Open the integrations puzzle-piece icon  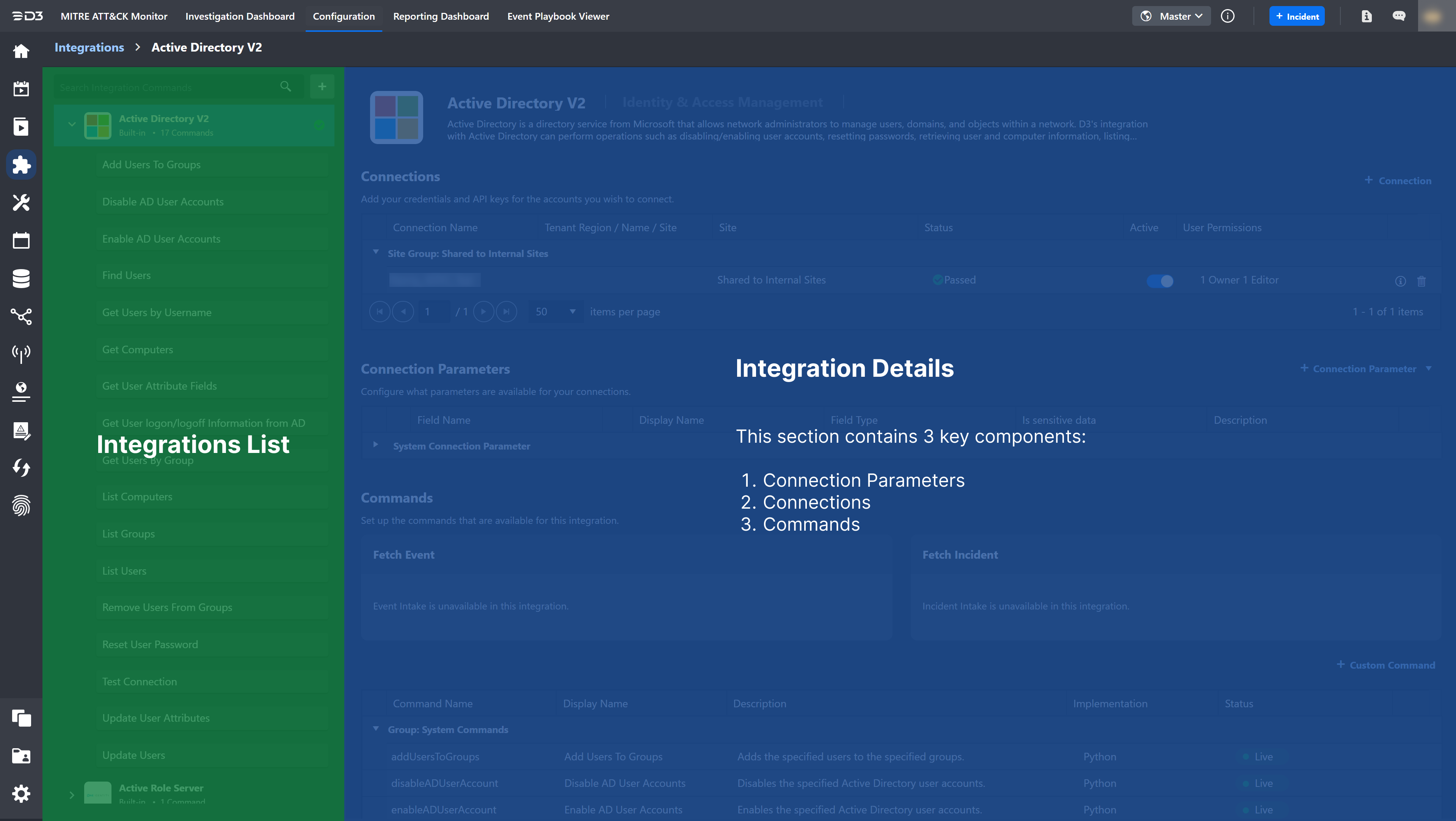pos(21,165)
